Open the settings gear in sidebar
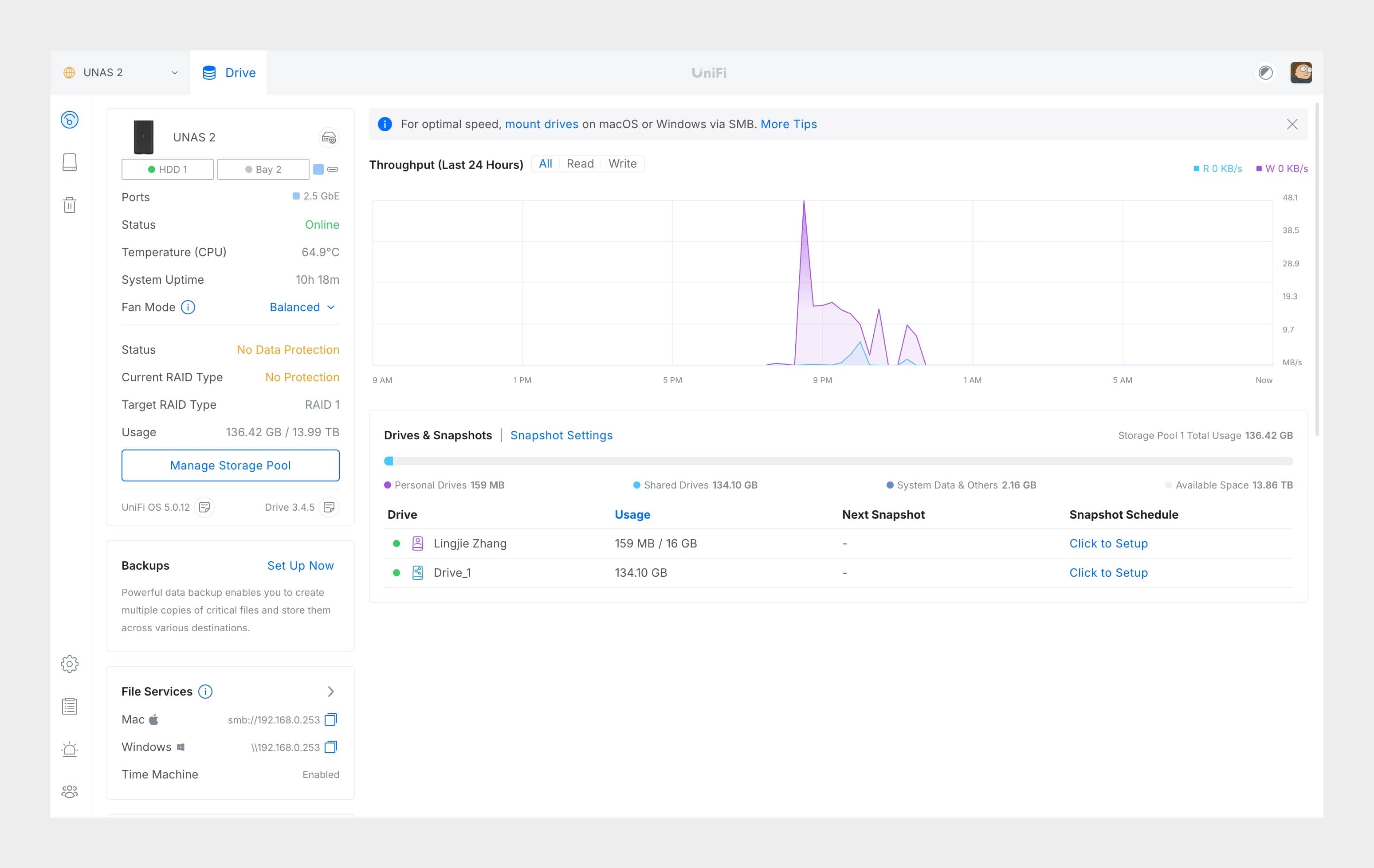The width and height of the screenshot is (1374, 868). pyautogui.click(x=70, y=664)
